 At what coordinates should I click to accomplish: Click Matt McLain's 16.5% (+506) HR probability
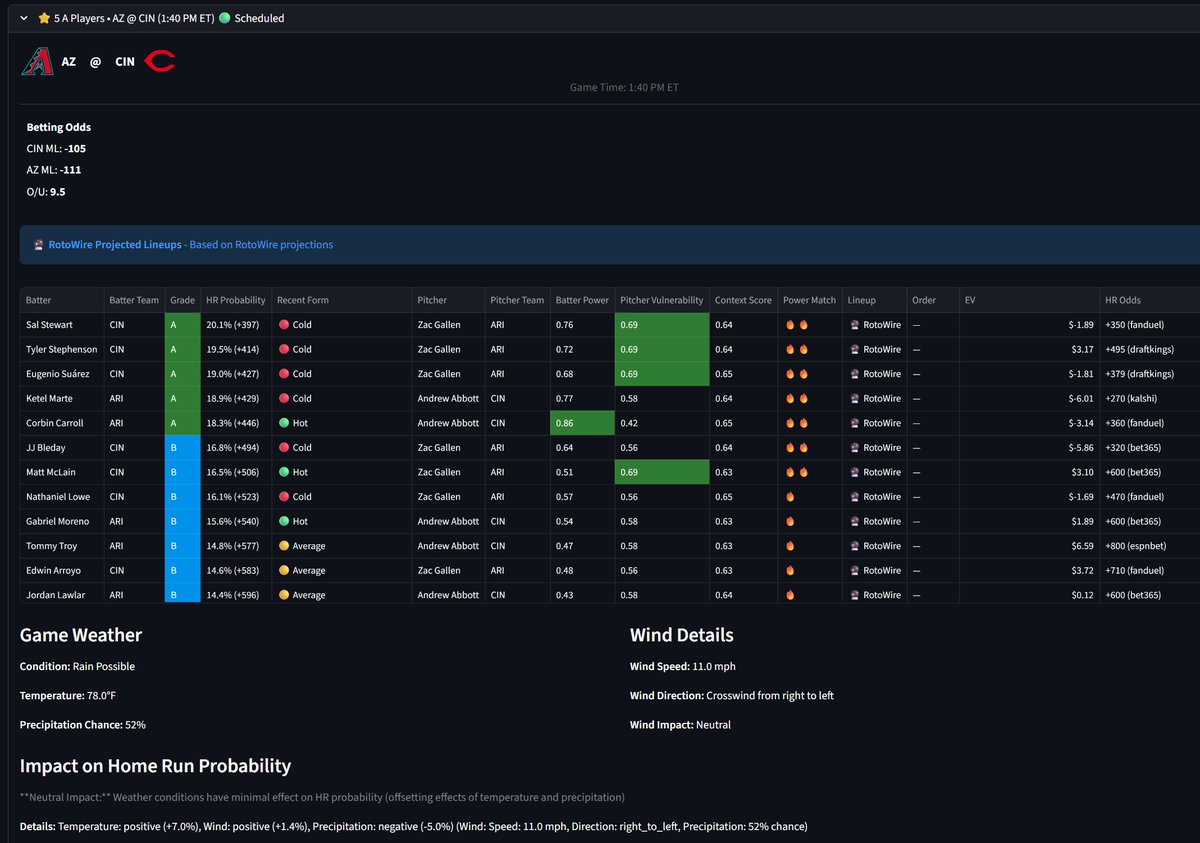[x=235, y=472]
